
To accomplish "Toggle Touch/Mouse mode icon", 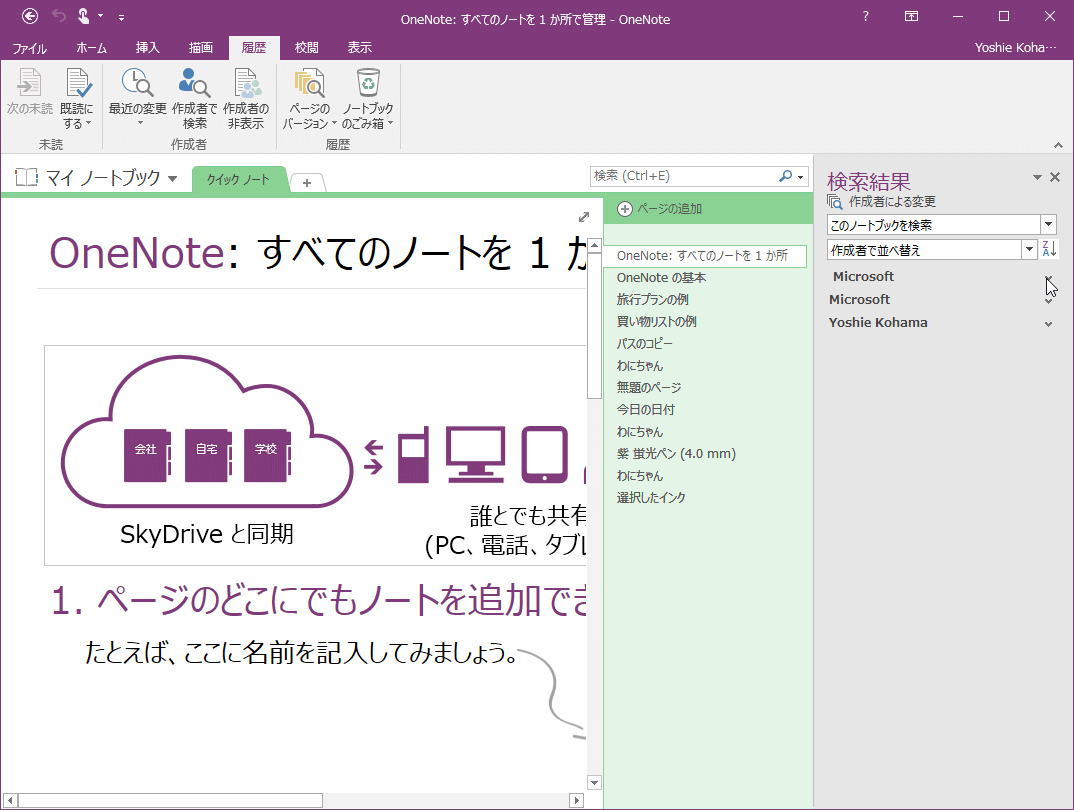I will (83, 16).
